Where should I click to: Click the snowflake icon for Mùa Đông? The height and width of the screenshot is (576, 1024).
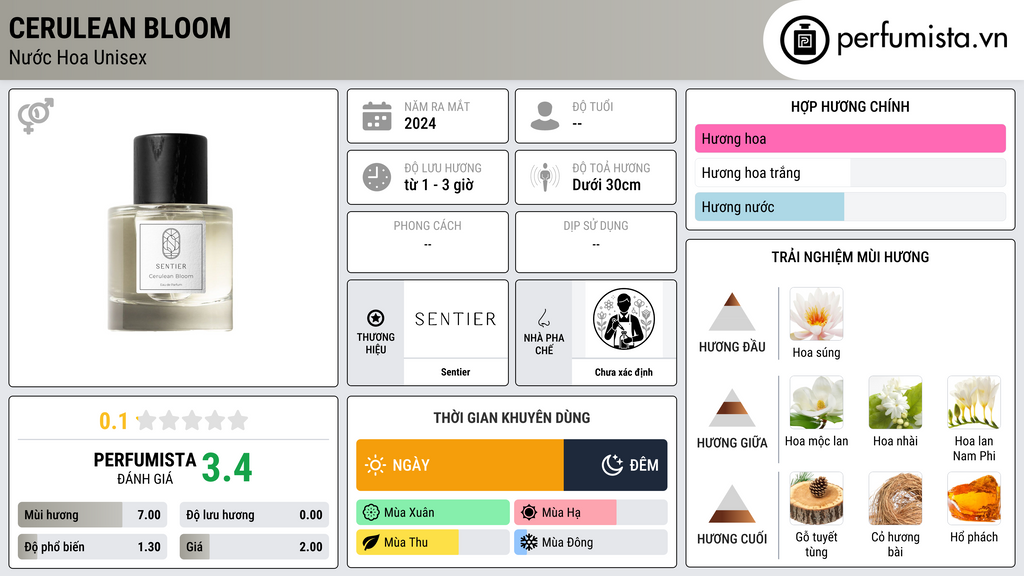pyautogui.click(x=529, y=542)
